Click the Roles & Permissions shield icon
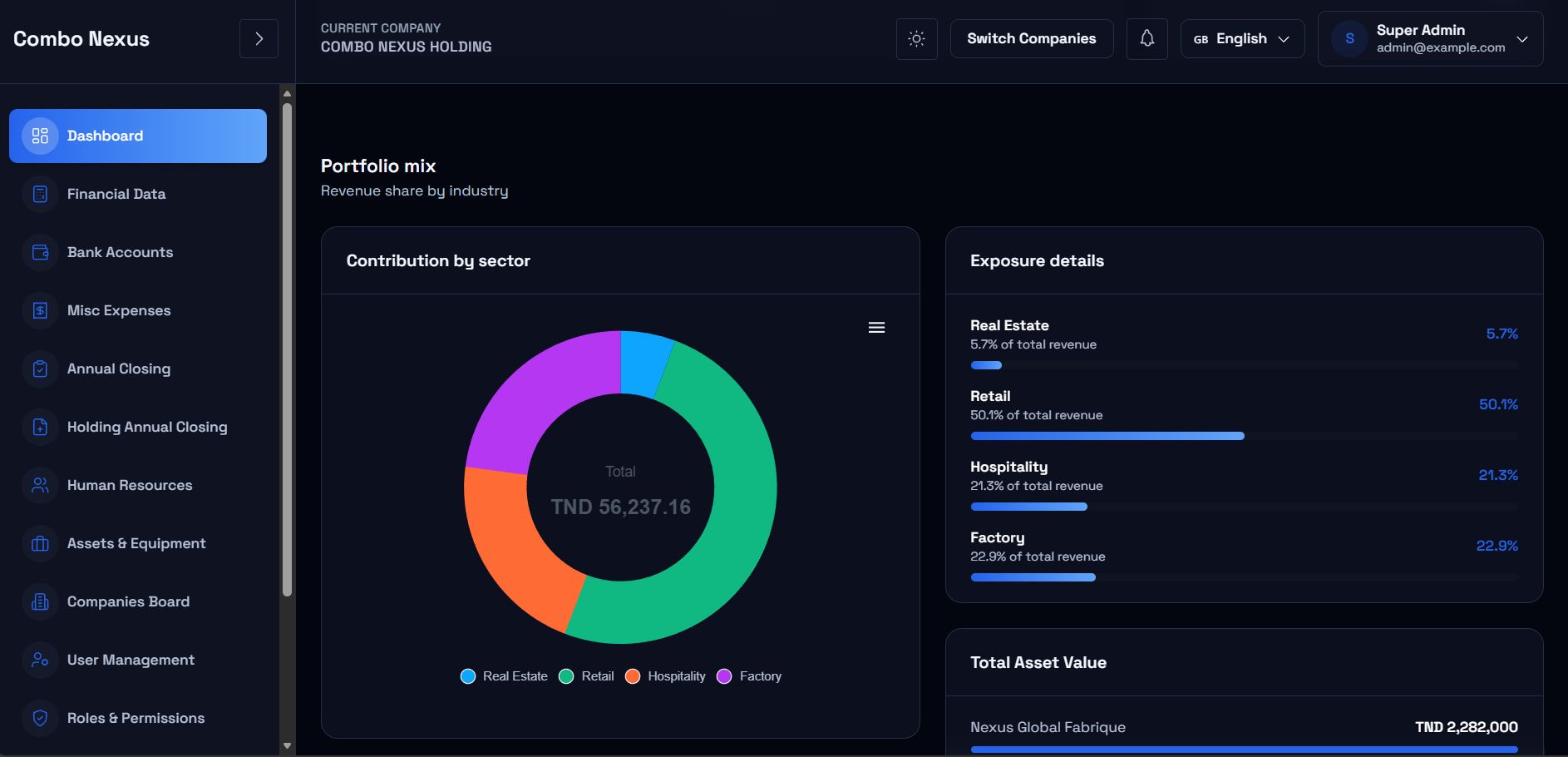The width and height of the screenshot is (1568, 757). (x=40, y=718)
